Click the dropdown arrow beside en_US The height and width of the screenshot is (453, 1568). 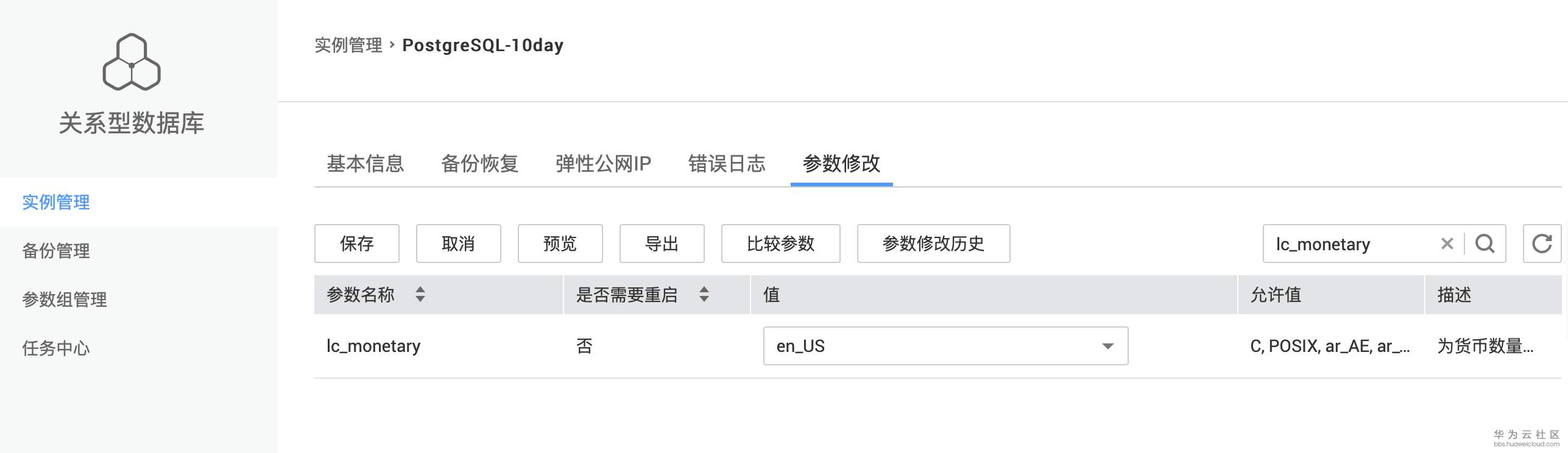click(x=1107, y=346)
